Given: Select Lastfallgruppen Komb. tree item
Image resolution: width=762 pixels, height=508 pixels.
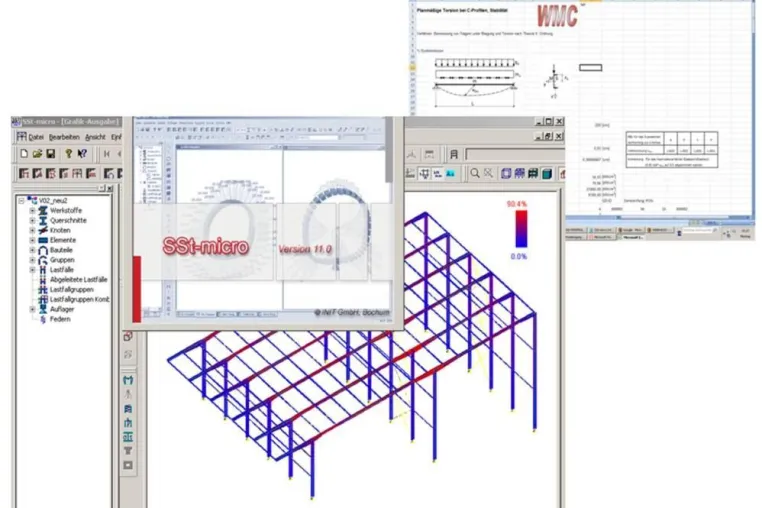Looking at the screenshot, I should (80, 299).
